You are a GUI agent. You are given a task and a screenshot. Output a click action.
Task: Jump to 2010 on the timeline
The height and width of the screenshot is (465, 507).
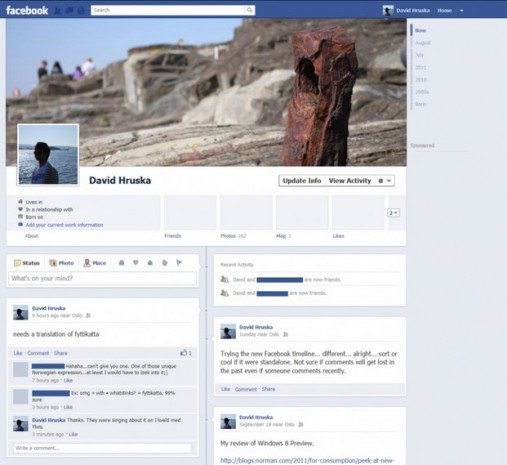coord(421,80)
